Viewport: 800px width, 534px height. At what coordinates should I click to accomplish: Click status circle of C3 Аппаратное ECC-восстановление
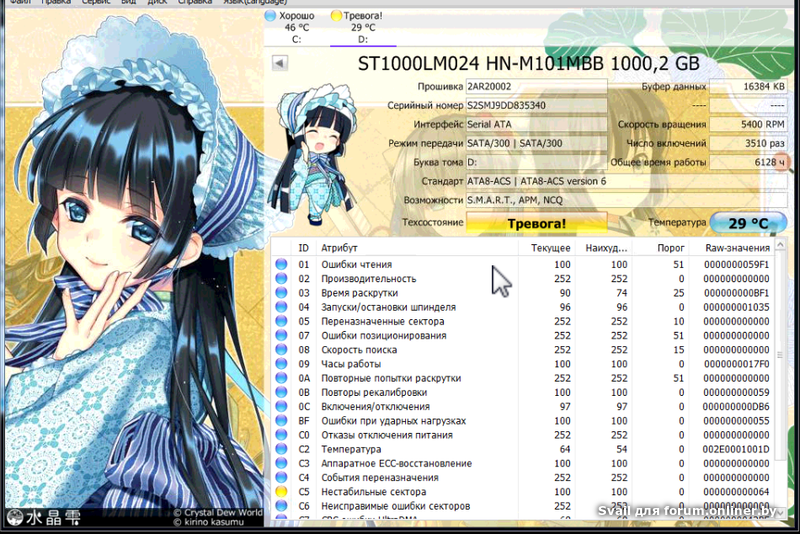(x=281, y=463)
